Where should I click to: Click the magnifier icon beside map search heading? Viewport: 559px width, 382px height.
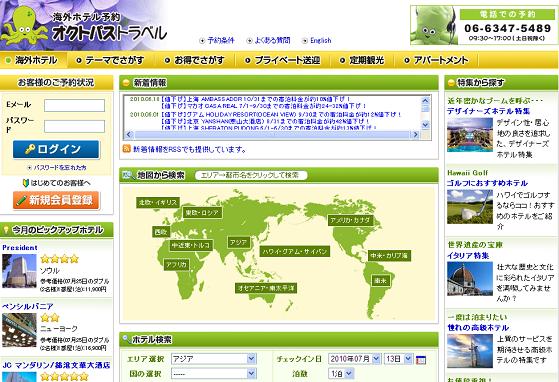pyautogui.click(x=128, y=175)
